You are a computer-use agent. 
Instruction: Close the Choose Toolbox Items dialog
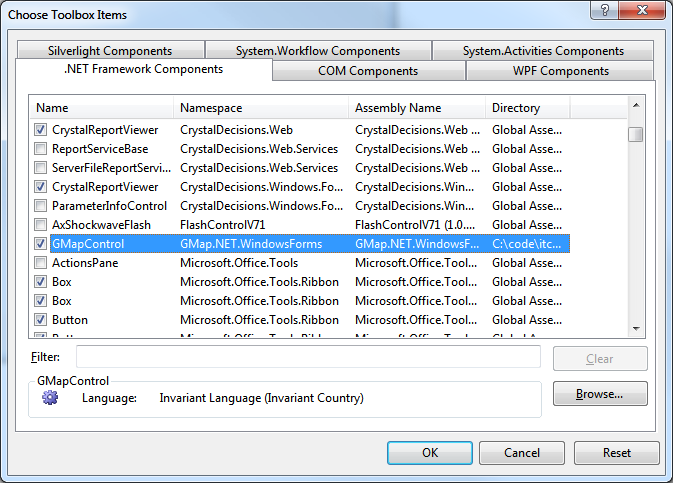[x=642, y=10]
